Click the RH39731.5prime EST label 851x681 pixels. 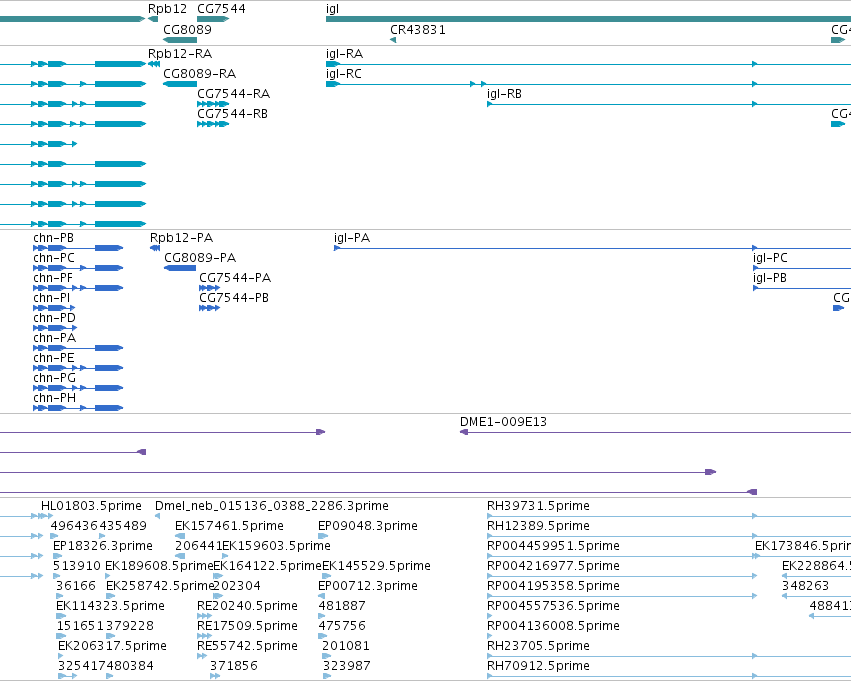(538, 506)
